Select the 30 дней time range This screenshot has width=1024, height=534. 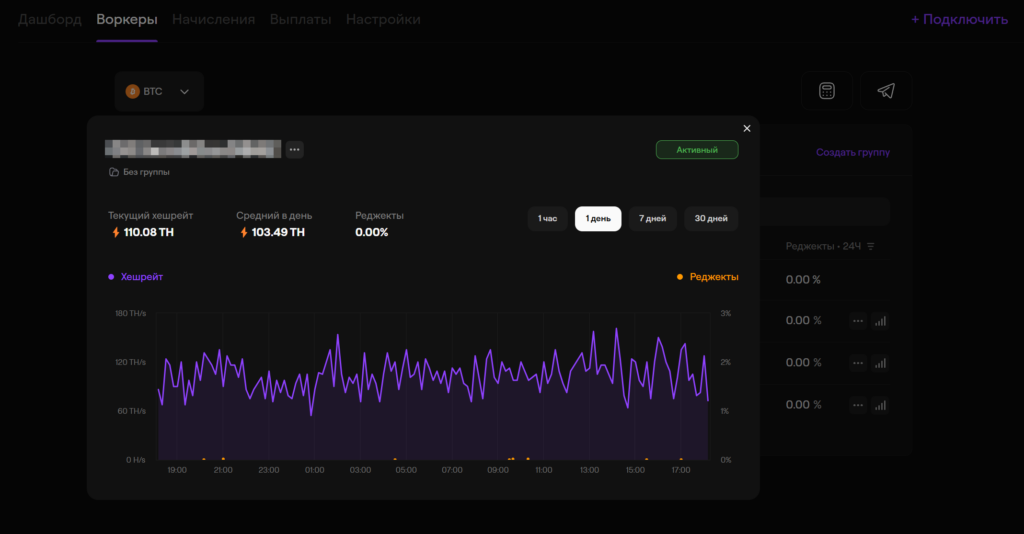(711, 219)
